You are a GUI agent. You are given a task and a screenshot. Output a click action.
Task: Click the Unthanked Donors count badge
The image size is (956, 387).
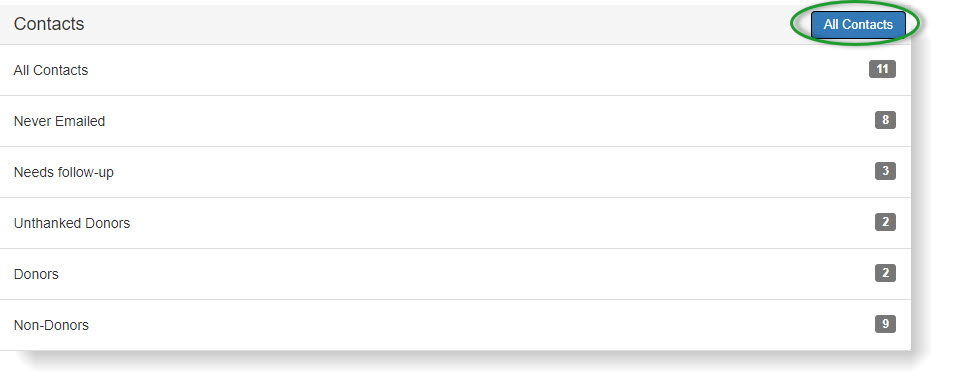885,222
